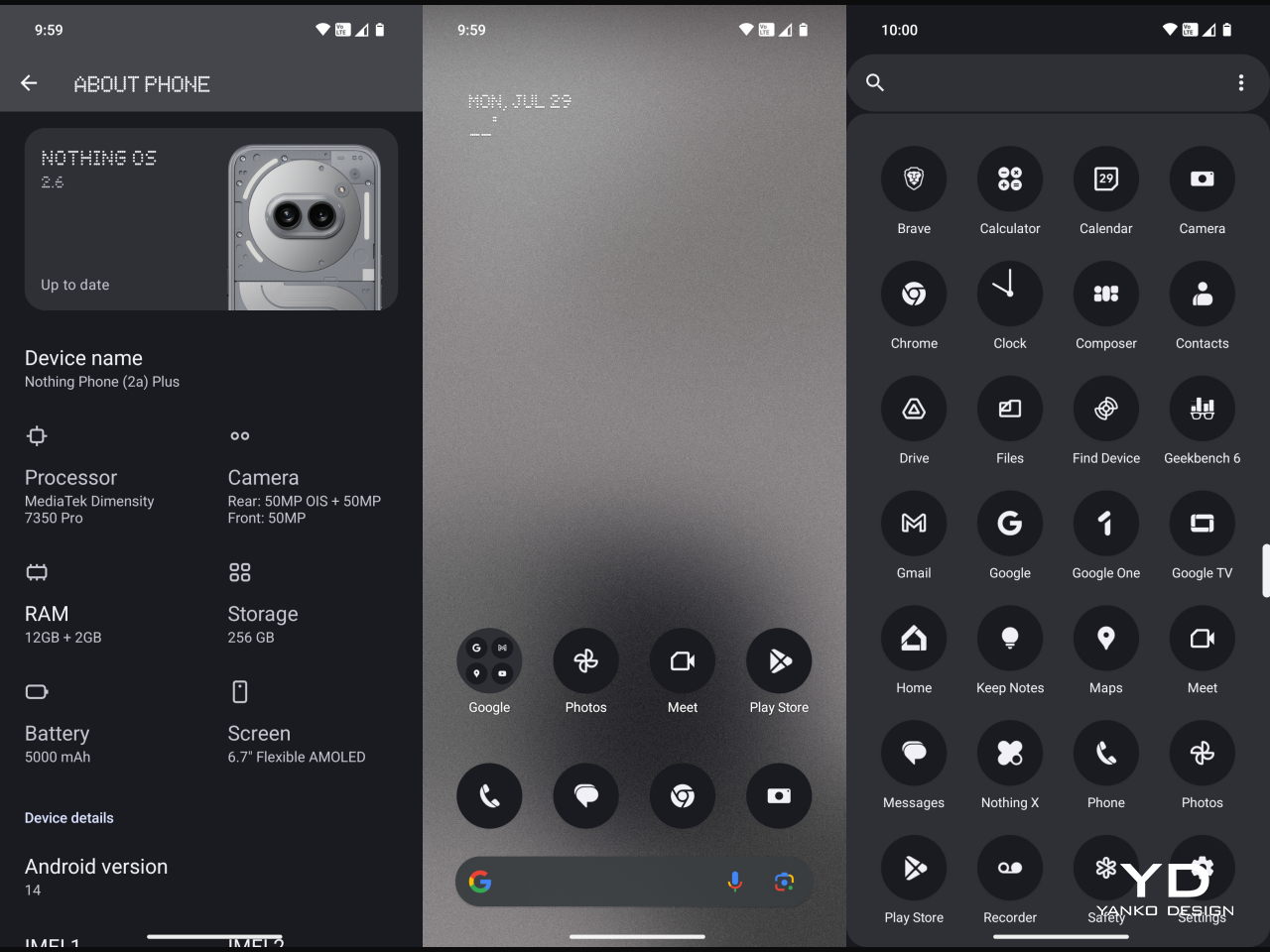The height and width of the screenshot is (952, 1270).
Task: Open Google Lens from search bar
Action: pos(784,882)
